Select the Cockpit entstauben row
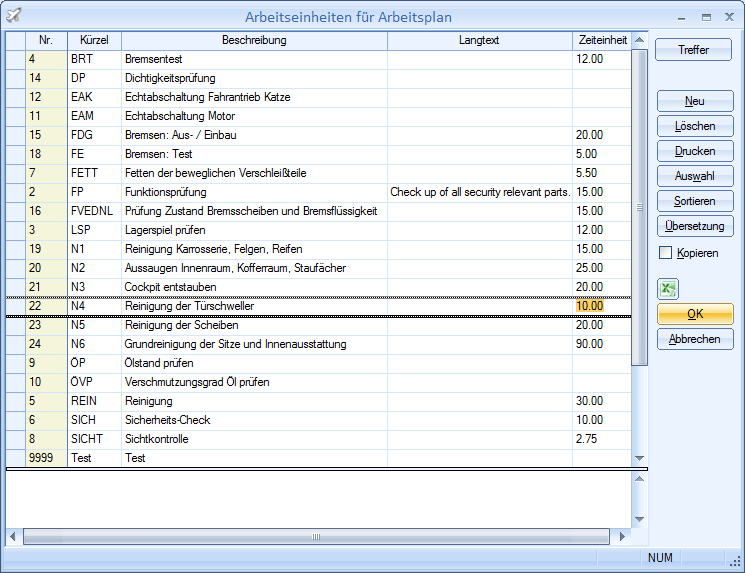Viewport: 745px width, 573px height. tap(318, 287)
